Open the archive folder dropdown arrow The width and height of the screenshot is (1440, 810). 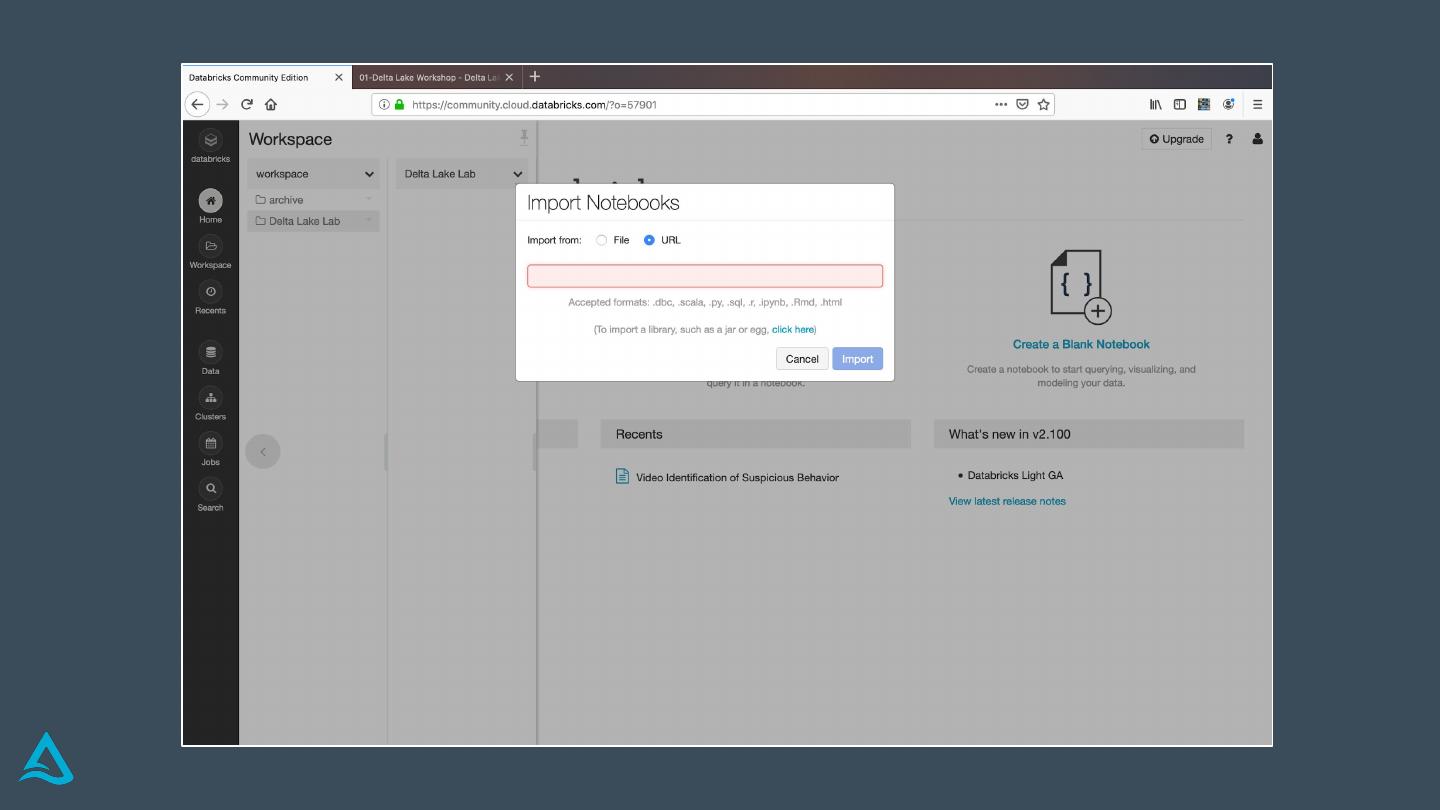point(368,200)
